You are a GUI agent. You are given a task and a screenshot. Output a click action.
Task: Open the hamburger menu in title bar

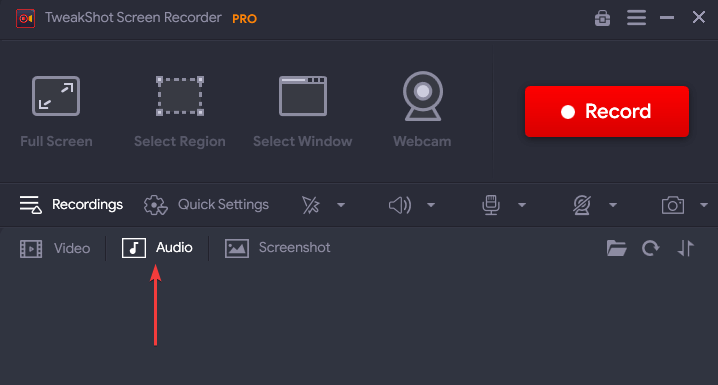point(636,18)
